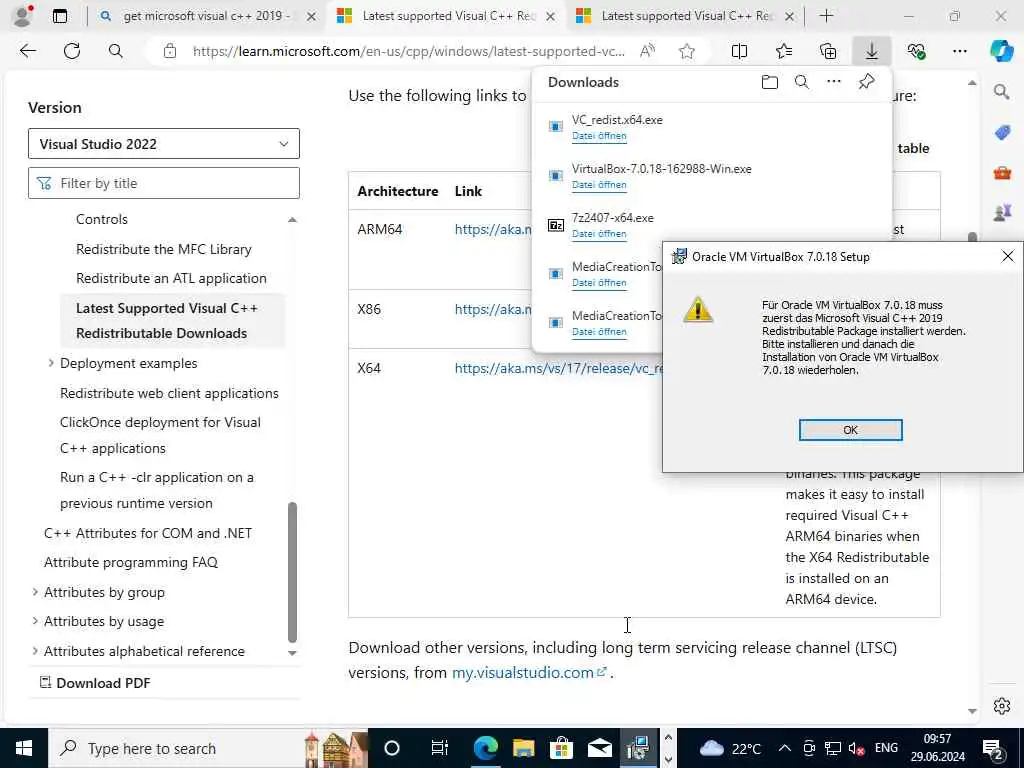This screenshot has height=768, width=1024.
Task: Click the Filter by title field
Action: 164,183
